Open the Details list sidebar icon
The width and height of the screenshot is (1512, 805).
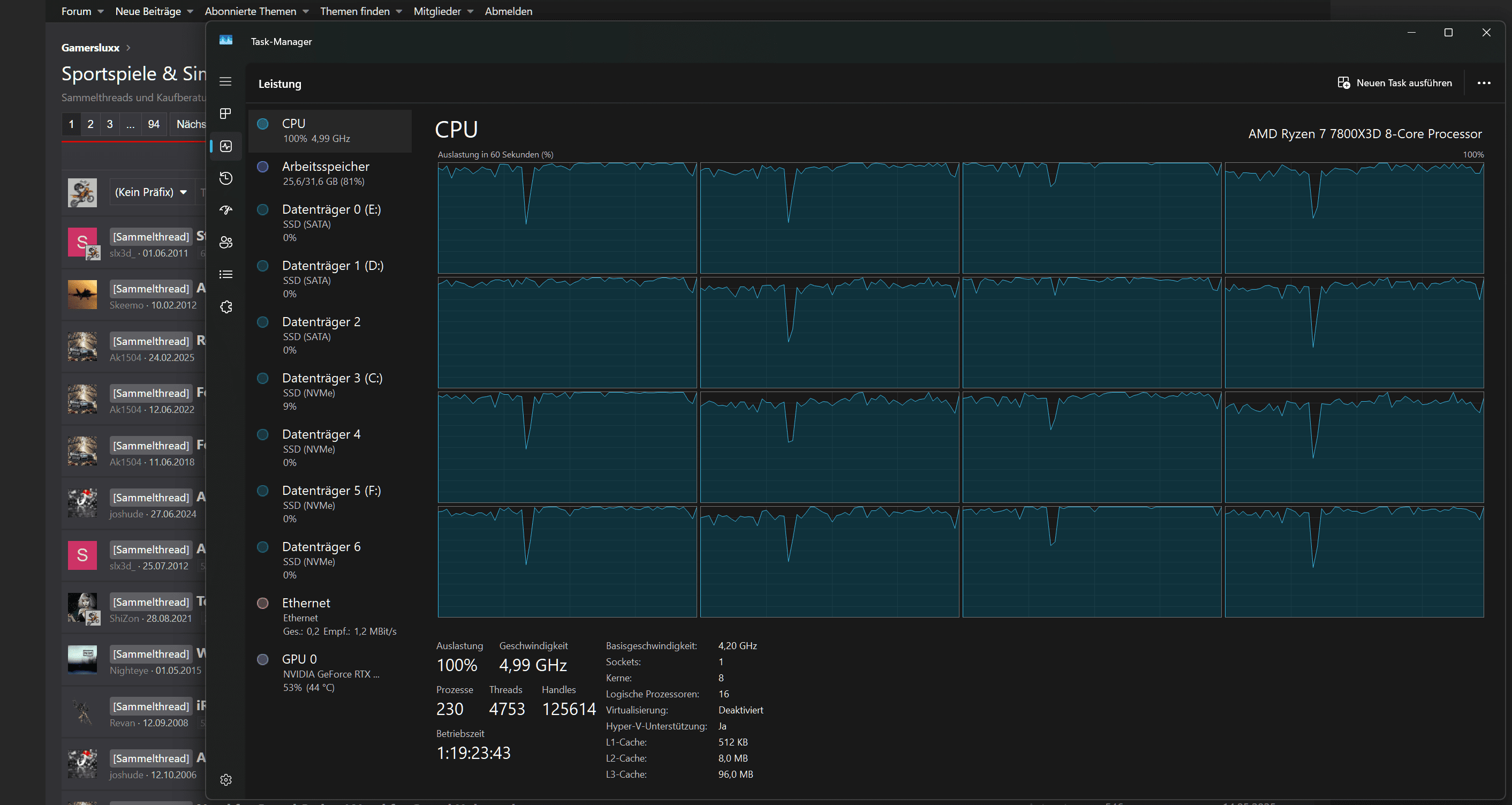225,275
